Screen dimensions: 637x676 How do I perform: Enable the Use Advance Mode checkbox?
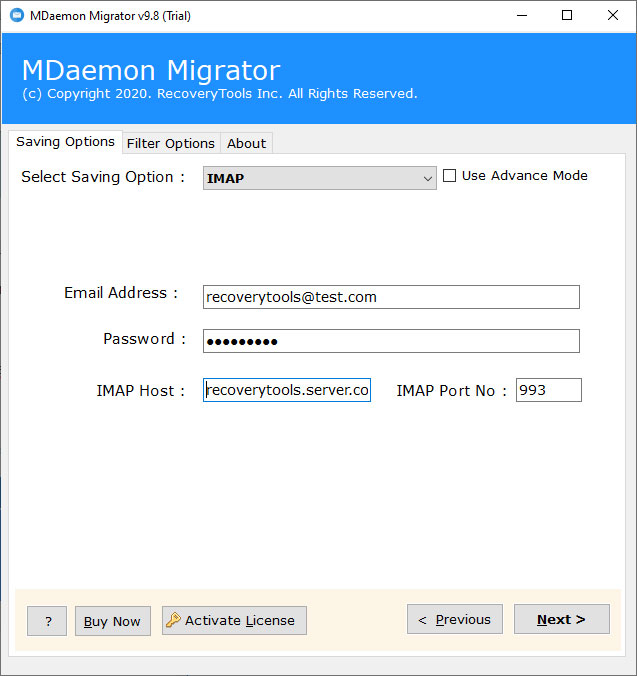point(450,175)
